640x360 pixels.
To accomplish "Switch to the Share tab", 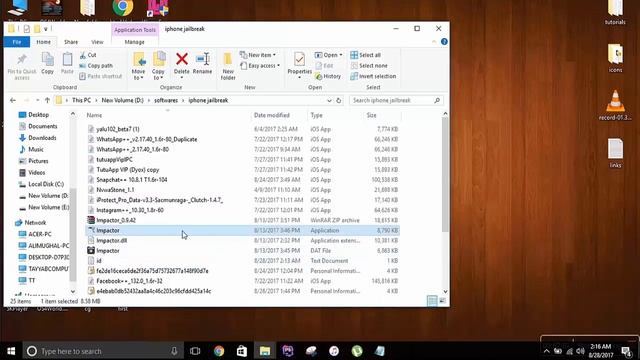I will click(x=71, y=42).
